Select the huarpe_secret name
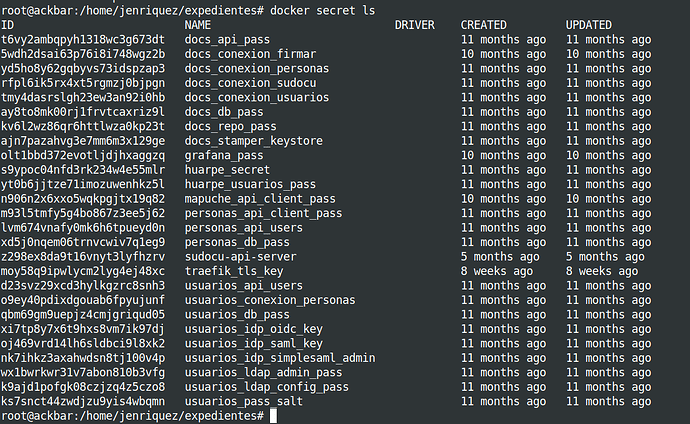 (227, 170)
